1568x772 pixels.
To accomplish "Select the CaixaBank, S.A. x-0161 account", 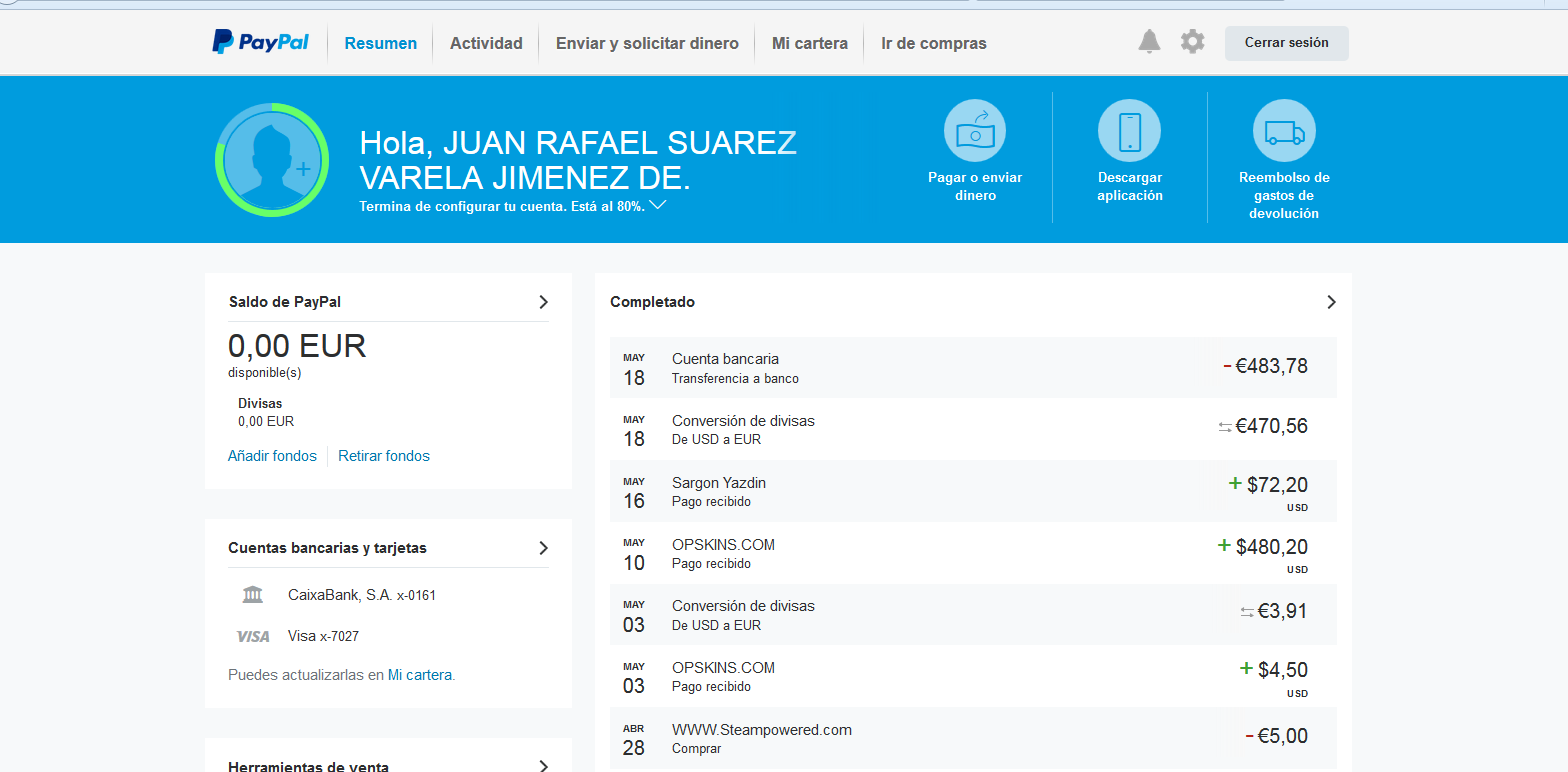I will [362, 595].
